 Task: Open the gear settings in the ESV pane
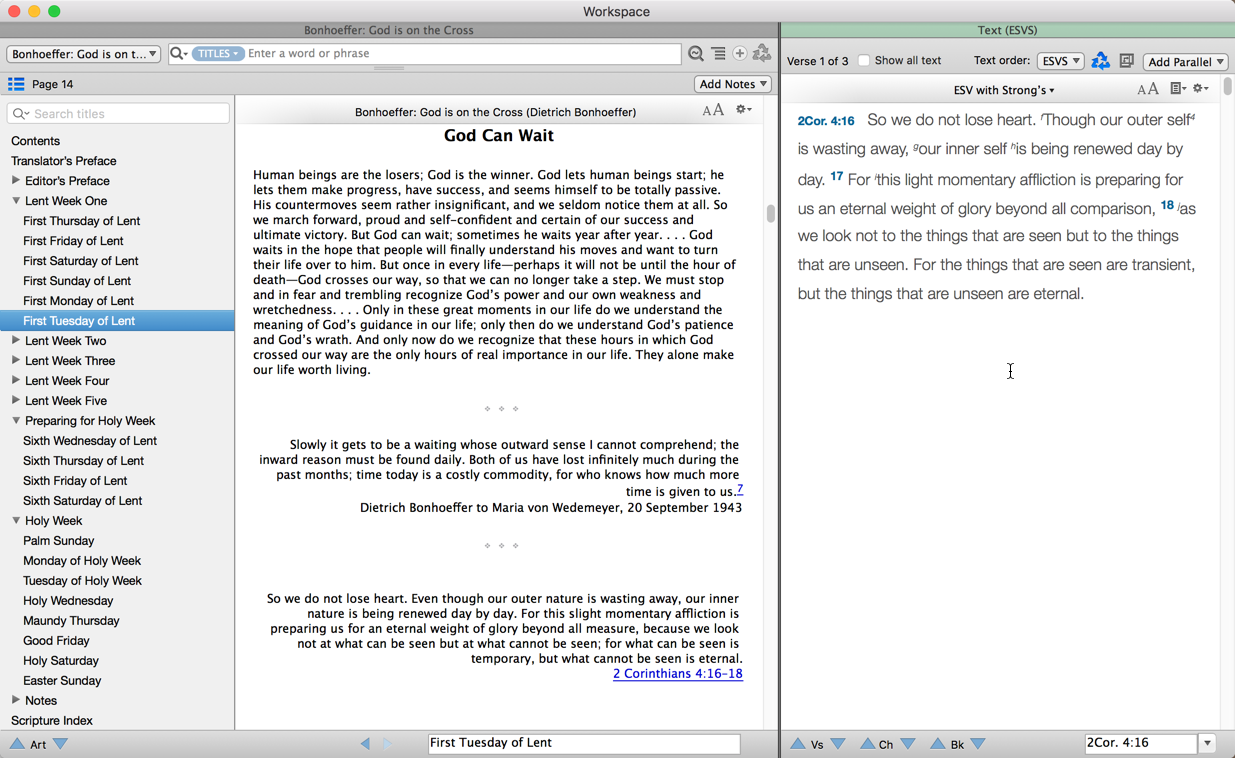pyautogui.click(x=1201, y=89)
